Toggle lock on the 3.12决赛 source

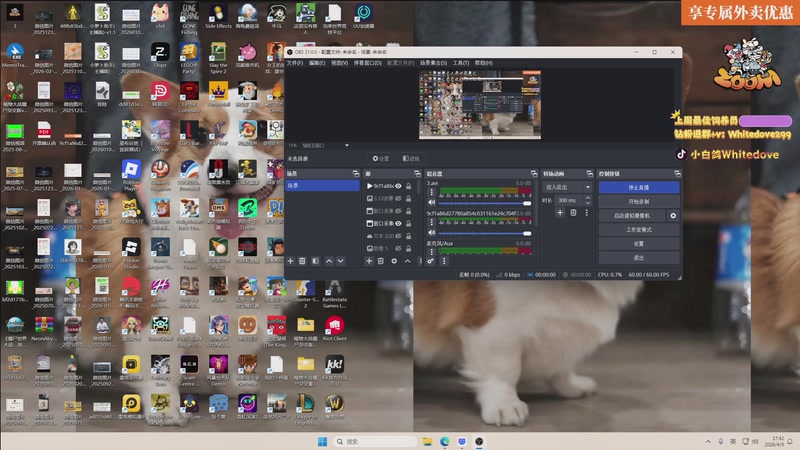tap(409, 198)
